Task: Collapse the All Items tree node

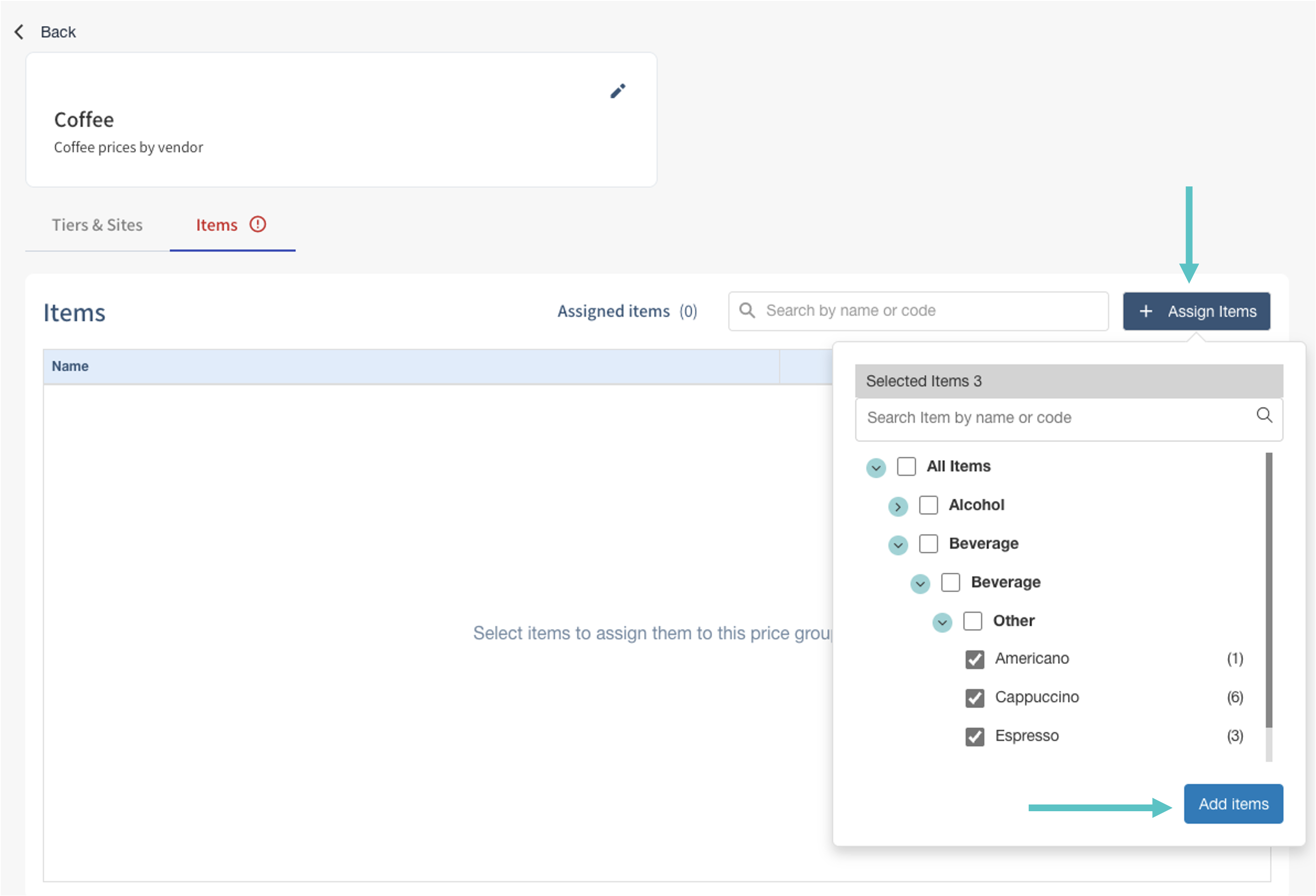Action: coord(876,468)
